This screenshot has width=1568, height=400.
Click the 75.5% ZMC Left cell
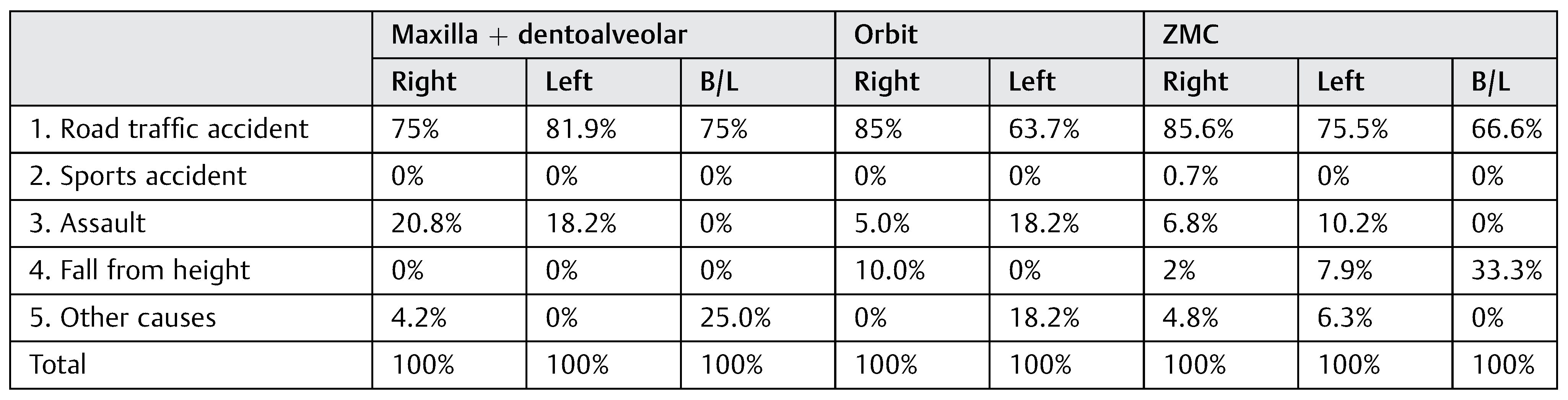point(1352,129)
